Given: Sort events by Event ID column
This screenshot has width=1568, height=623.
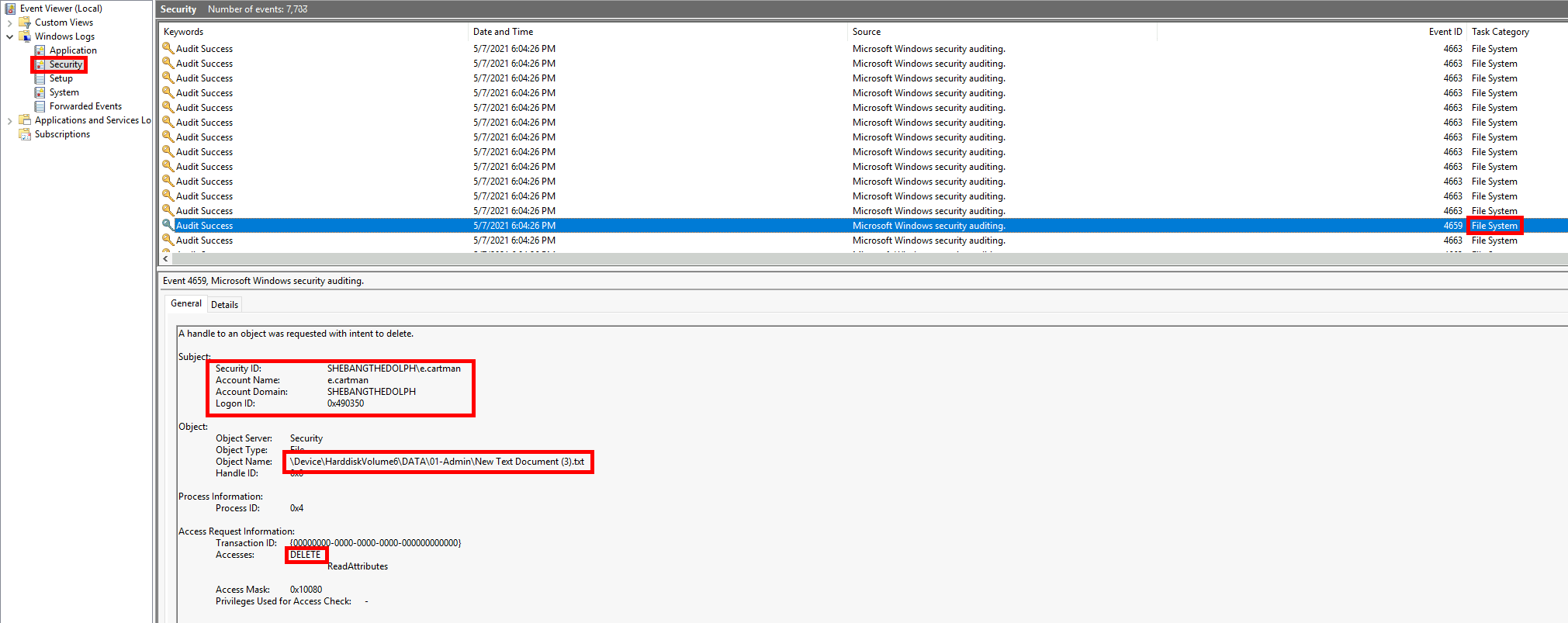Looking at the screenshot, I should [x=1445, y=32].
